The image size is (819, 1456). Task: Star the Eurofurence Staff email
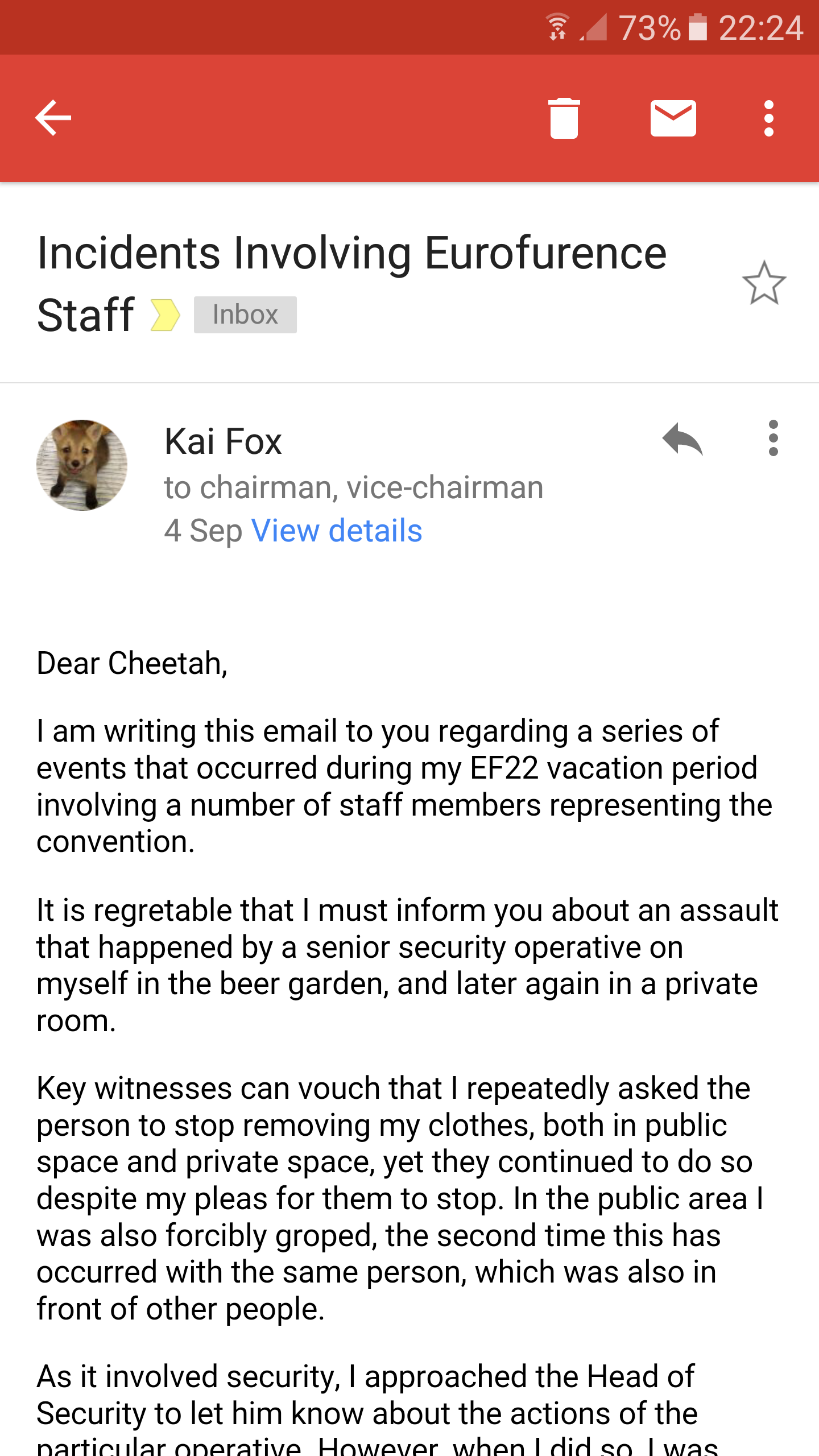(x=764, y=283)
